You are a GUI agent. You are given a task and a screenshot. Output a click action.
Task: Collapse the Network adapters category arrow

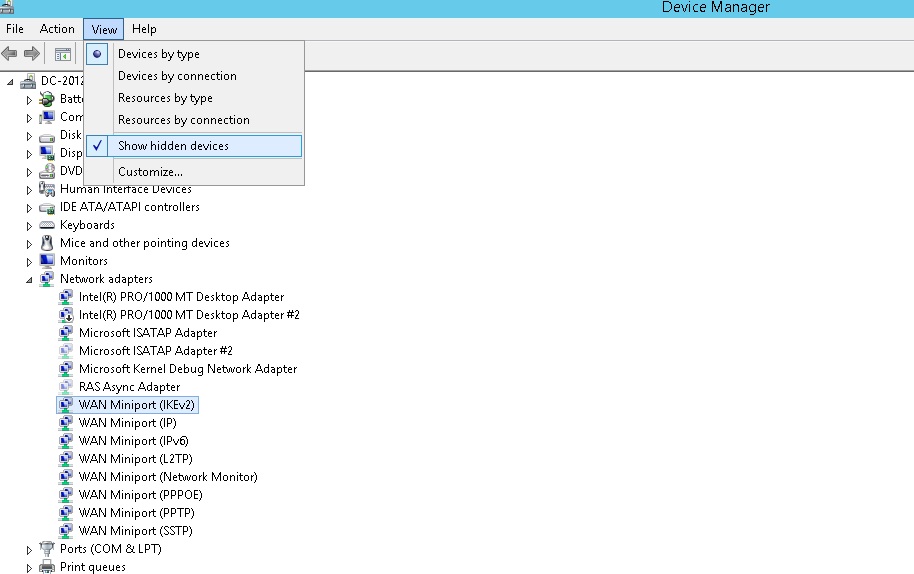[x=29, y=280]
